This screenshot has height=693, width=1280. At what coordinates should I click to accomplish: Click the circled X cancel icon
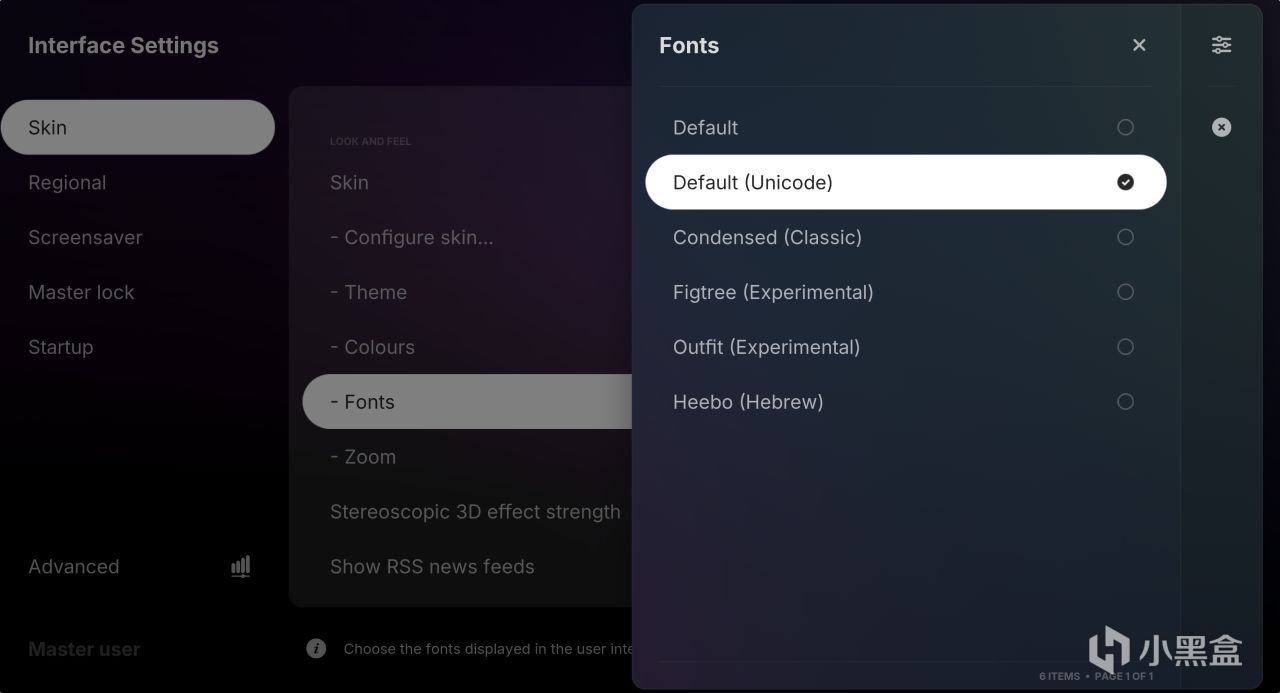pyautogui.click(x=1221, y=127)
